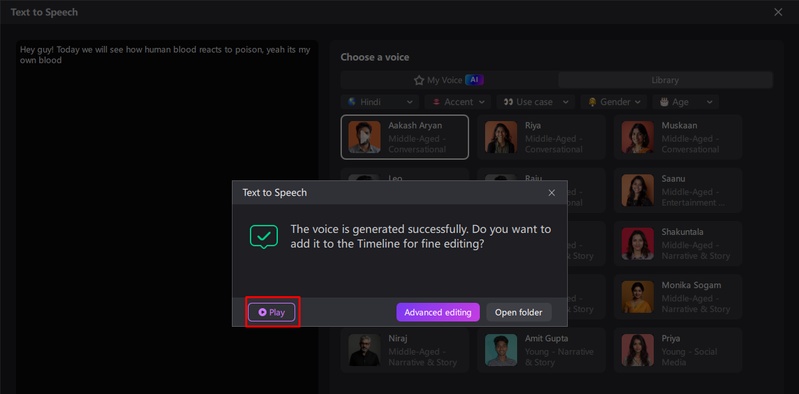The height and width of the screenshot is (394, 799).
Task: Click Advanced editing button
Action: [438, 312]
